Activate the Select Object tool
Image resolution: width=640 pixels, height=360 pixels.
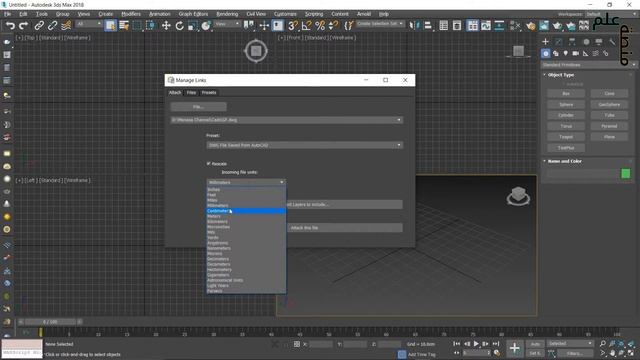coord(110,26)
